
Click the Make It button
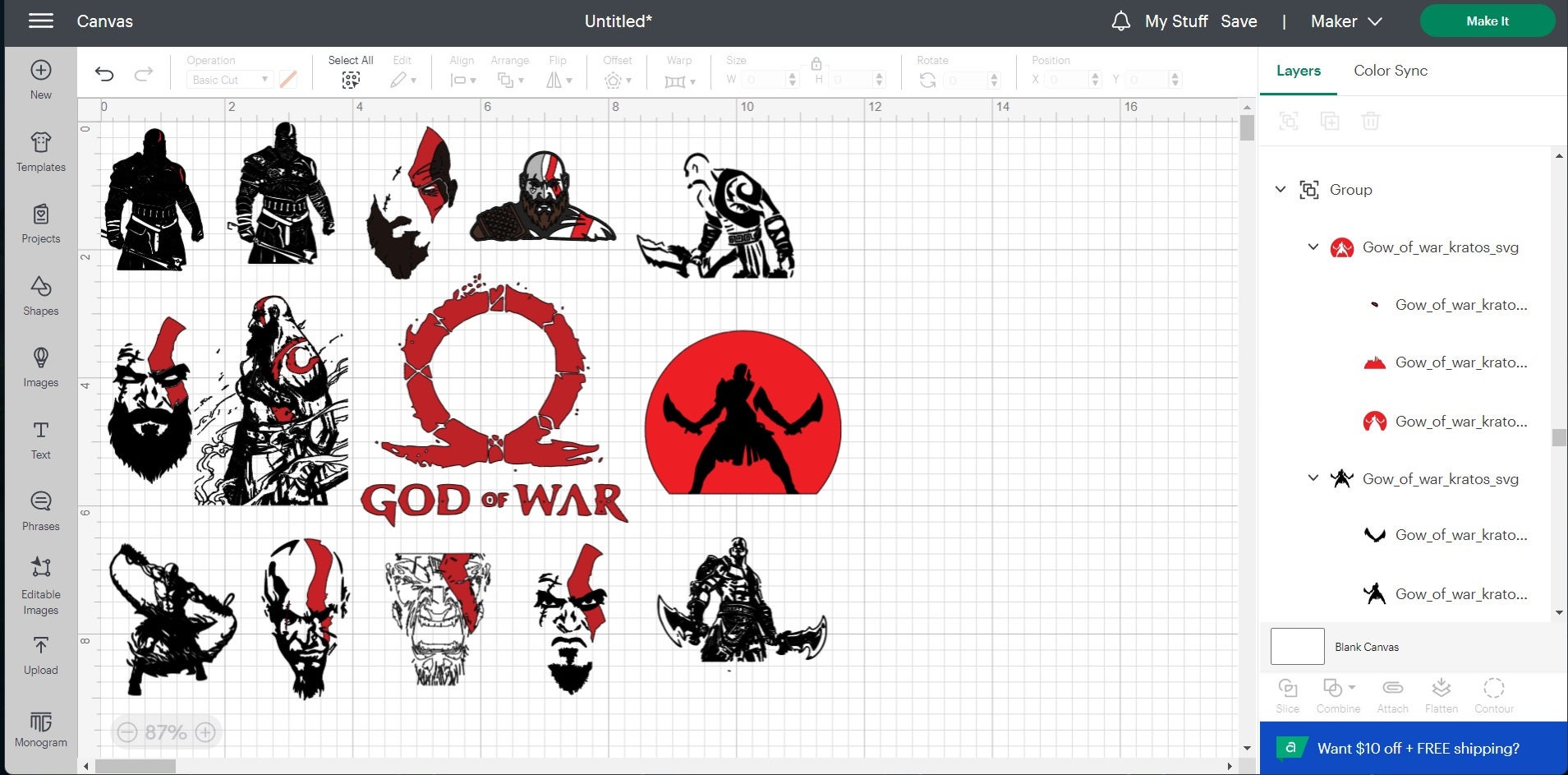[1488, 21]
